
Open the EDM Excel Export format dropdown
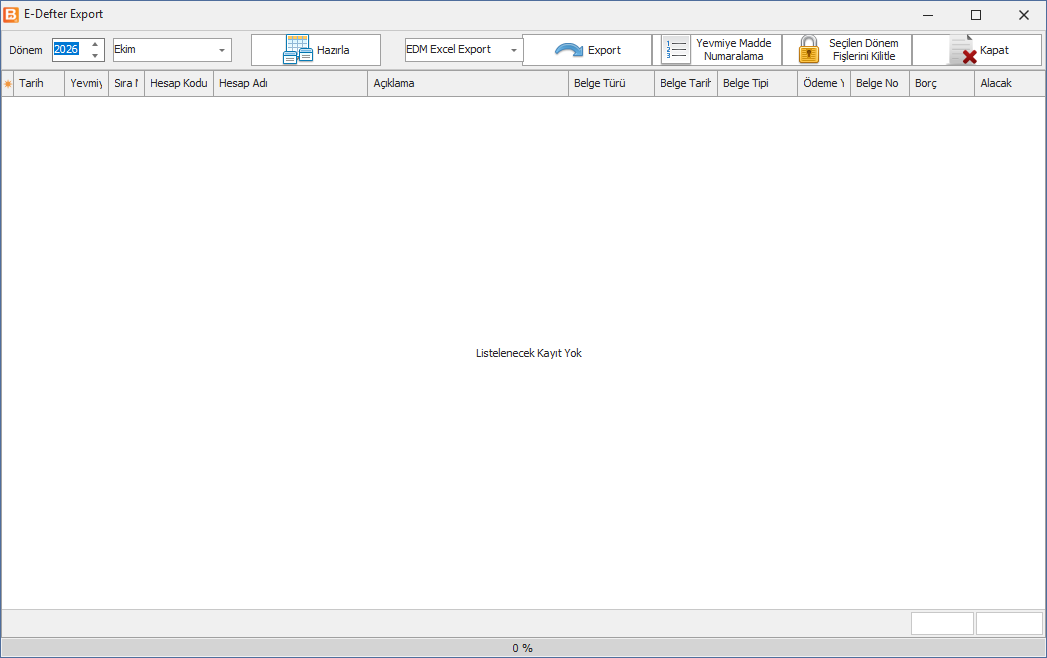pos(513,50)
